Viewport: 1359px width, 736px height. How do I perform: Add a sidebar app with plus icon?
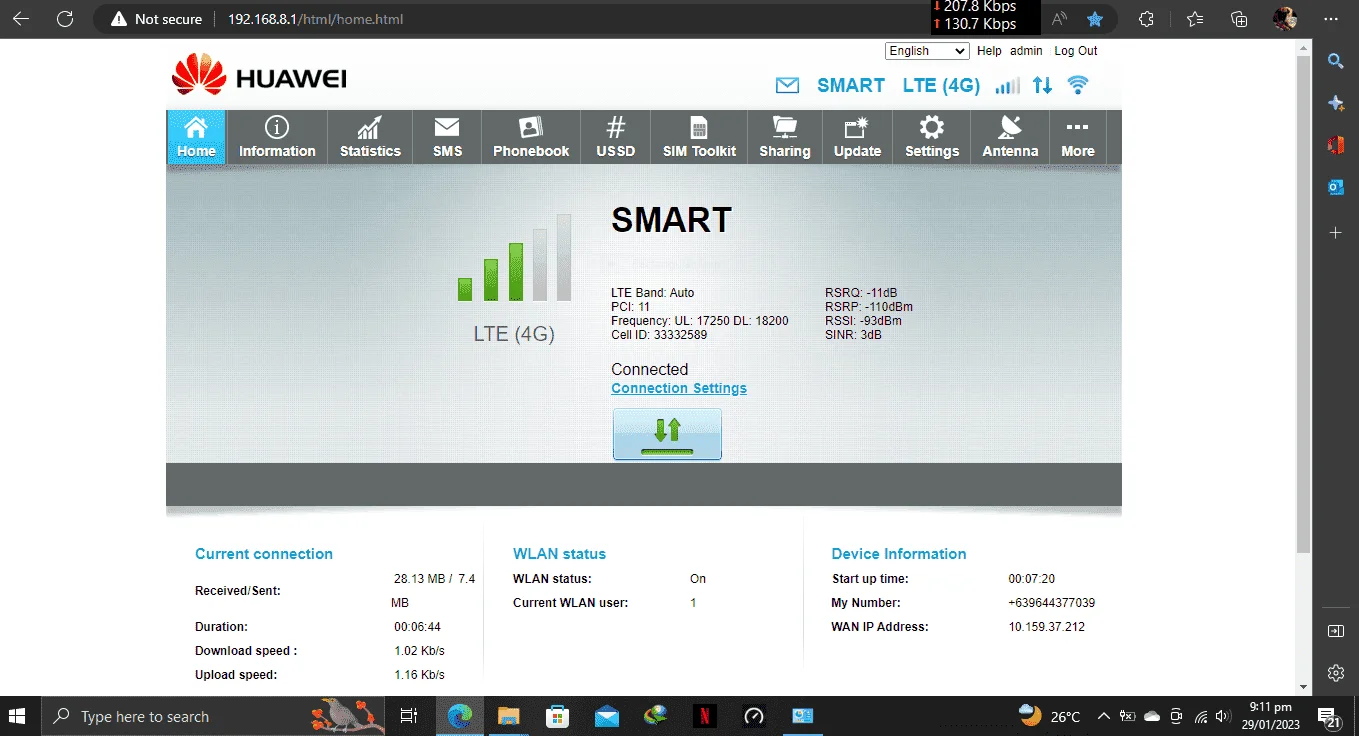[x=1335, y=233]
